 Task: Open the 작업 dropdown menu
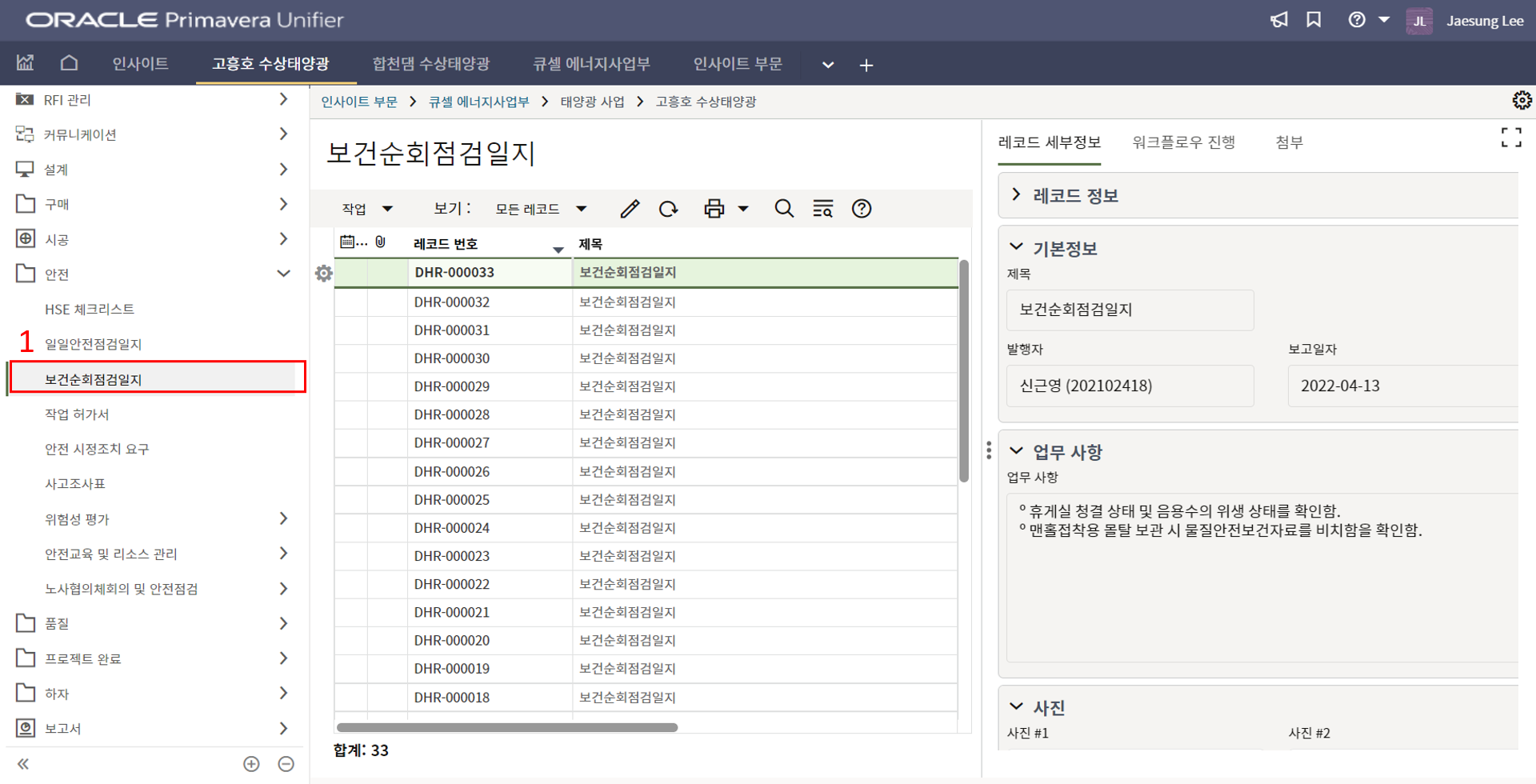pos(367,209)
